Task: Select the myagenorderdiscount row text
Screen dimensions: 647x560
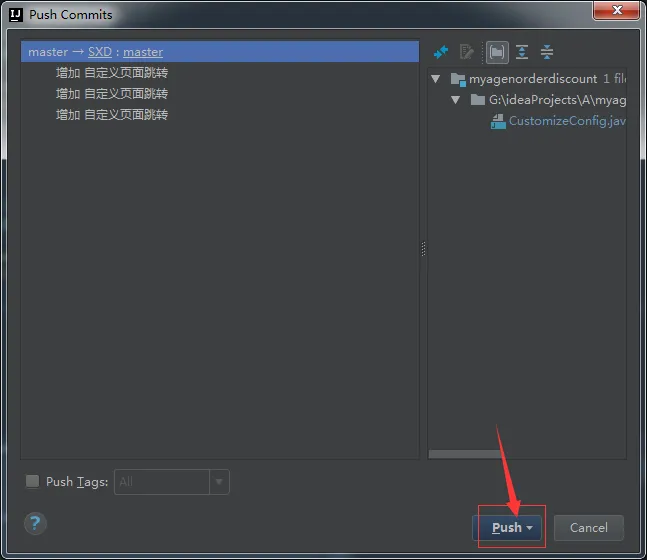Action: coord(533,79)
